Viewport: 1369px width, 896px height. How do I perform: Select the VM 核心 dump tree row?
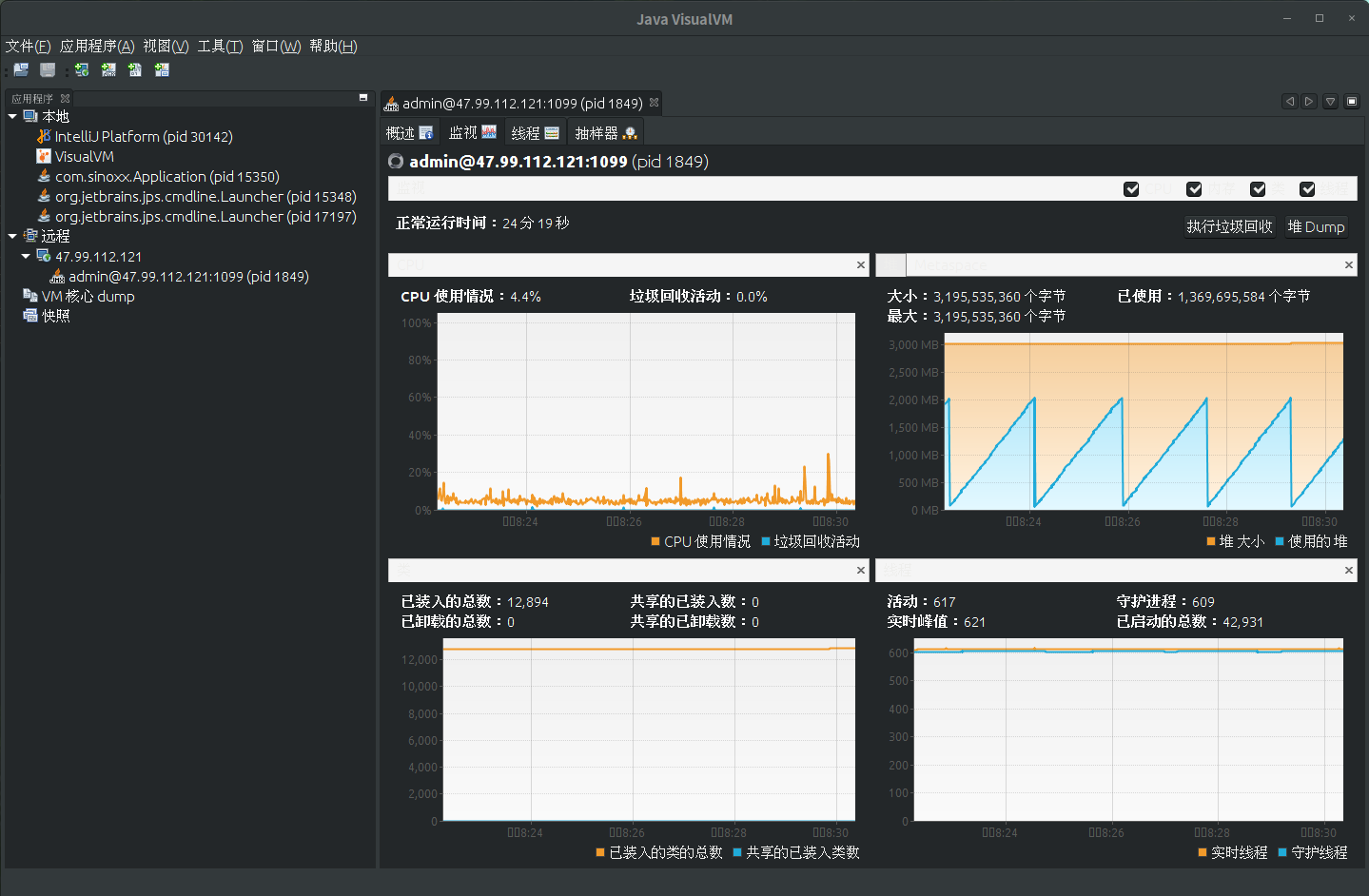click(x=88, y=296)
